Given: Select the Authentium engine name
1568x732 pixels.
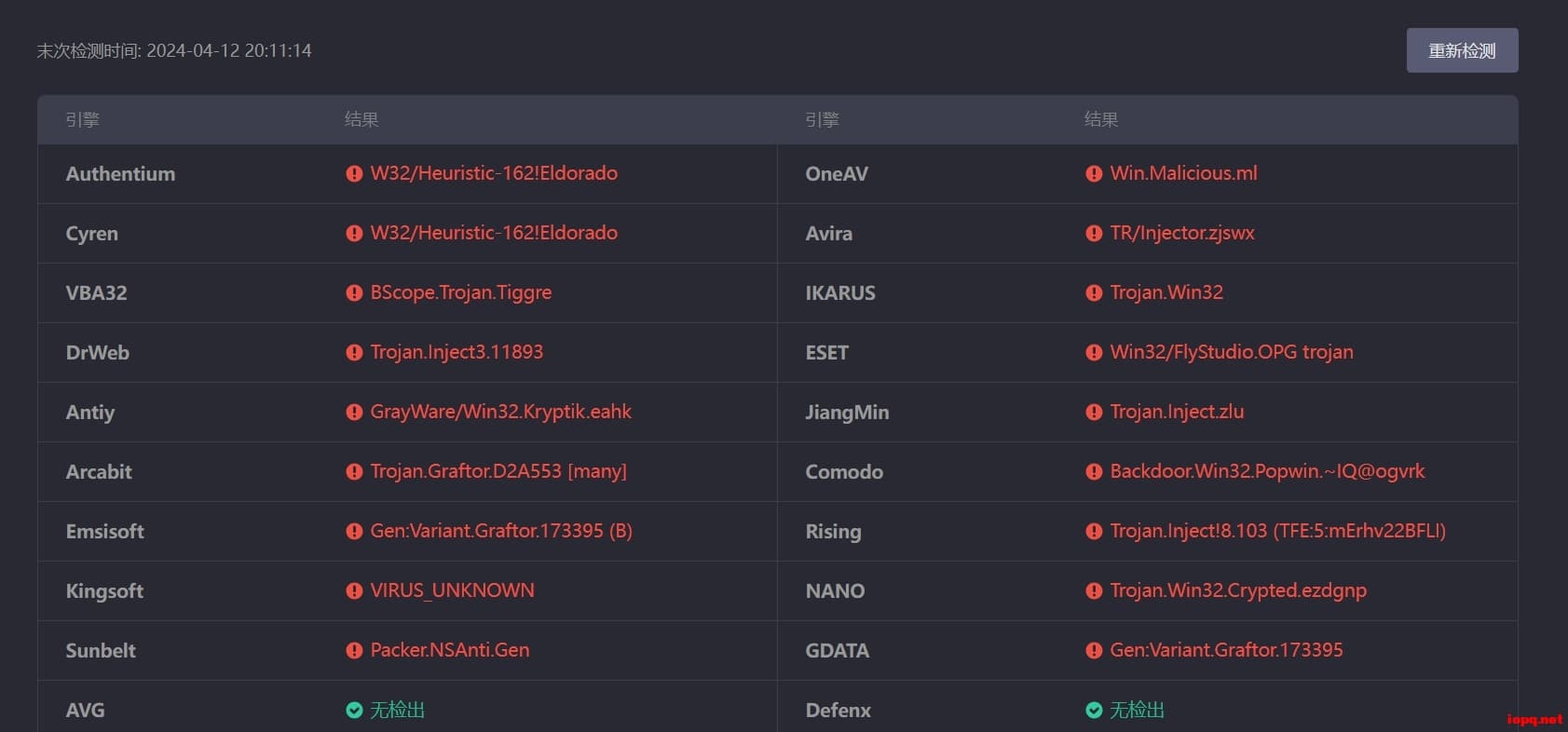Looking at the screenshot, I should [120, 173].
